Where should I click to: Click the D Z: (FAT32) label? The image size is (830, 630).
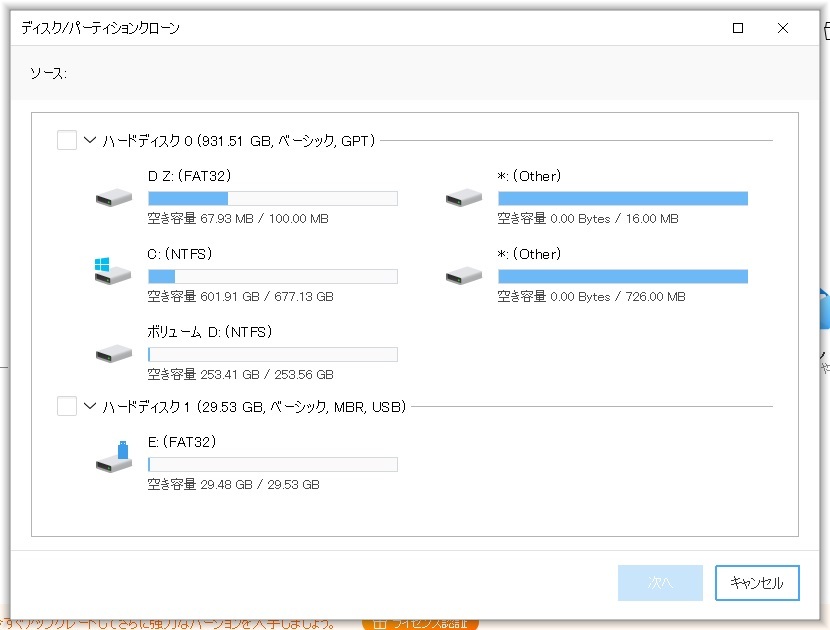pos(190,176)
